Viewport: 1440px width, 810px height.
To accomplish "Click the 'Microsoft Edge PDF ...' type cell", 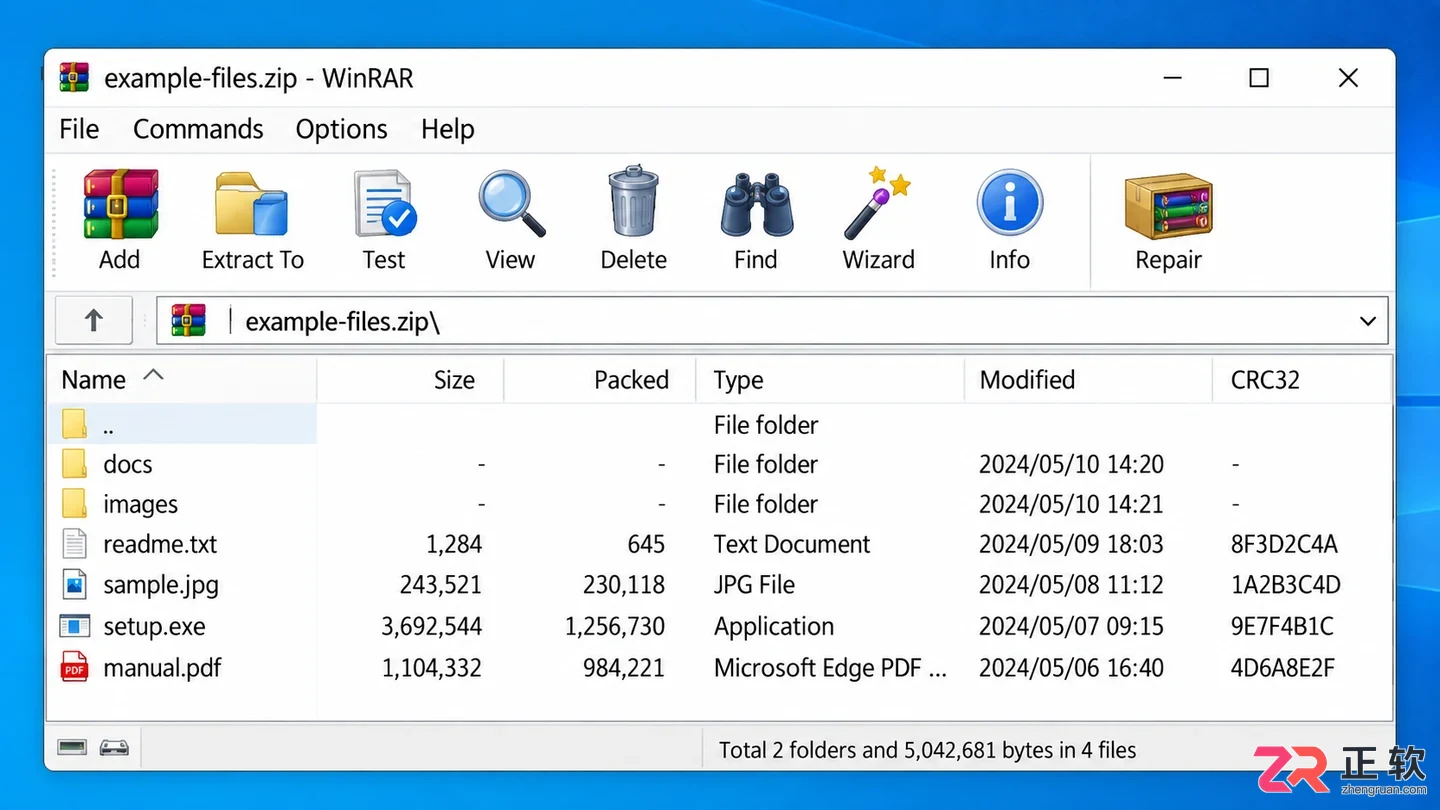I will coord(830,667).
